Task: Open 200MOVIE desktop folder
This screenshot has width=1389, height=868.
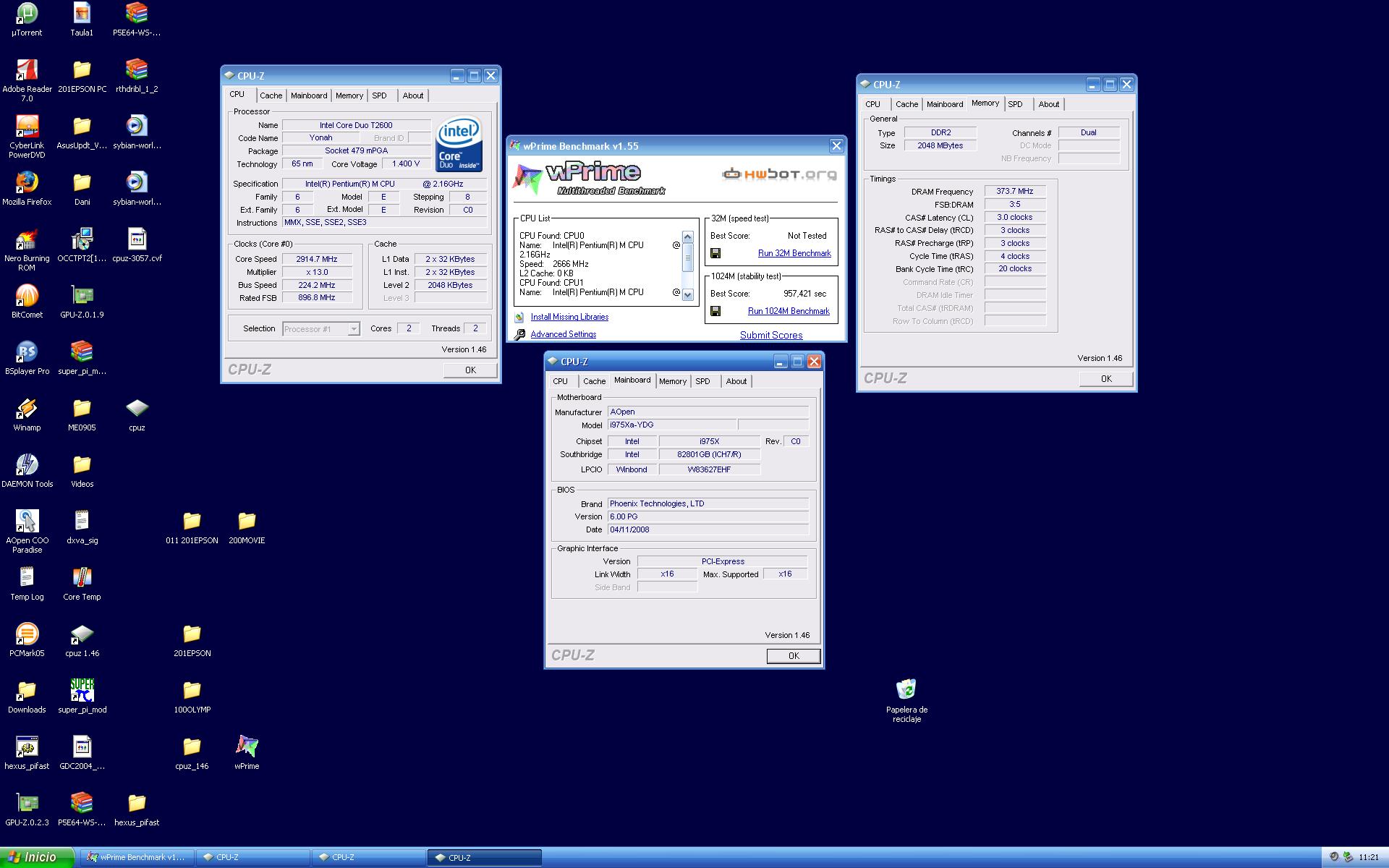Action: pos(247,527)
